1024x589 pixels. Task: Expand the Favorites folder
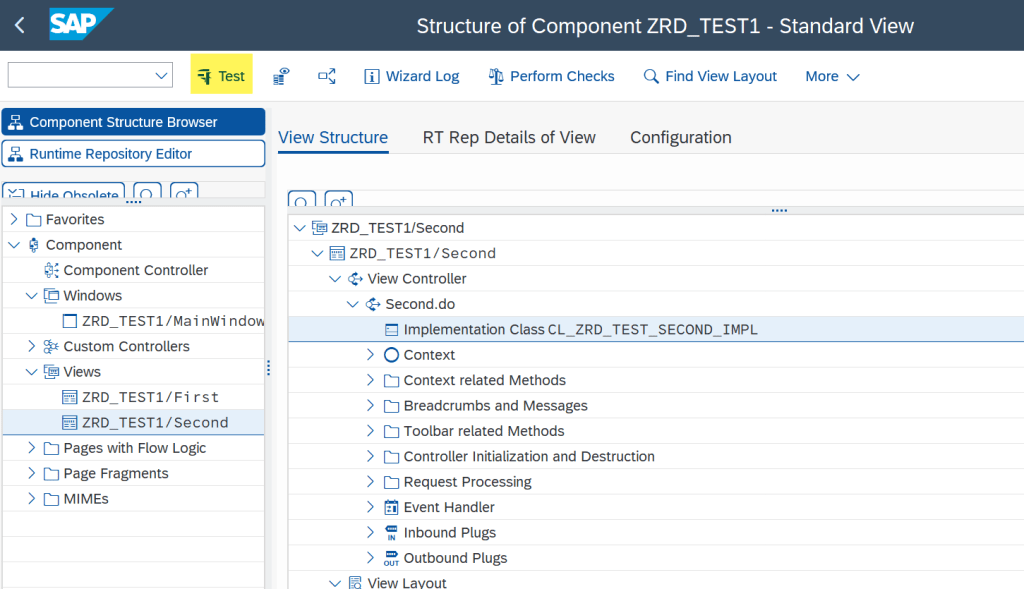pos(14,219)
